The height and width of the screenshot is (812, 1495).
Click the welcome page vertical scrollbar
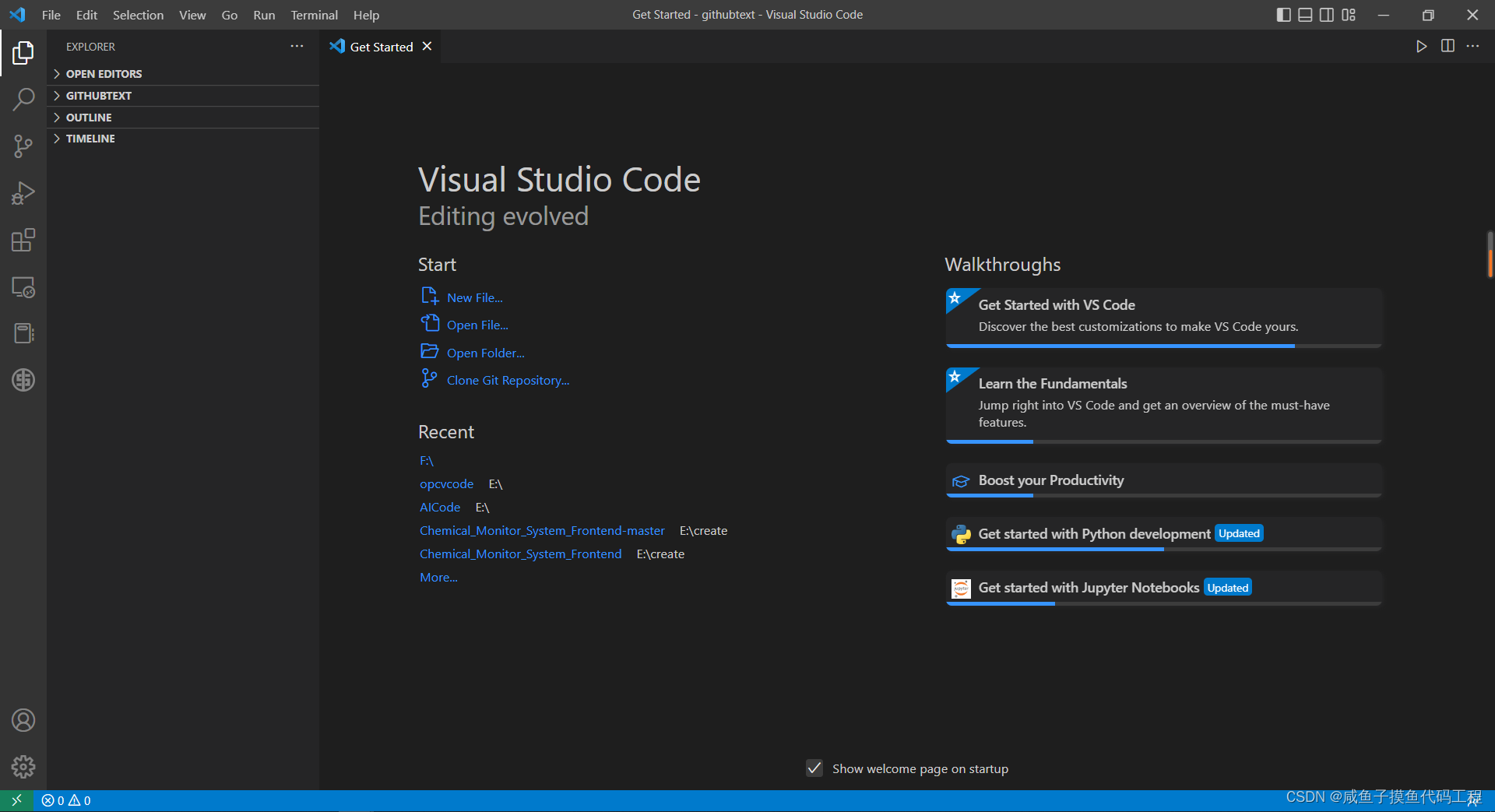[x=1490, y=254]
